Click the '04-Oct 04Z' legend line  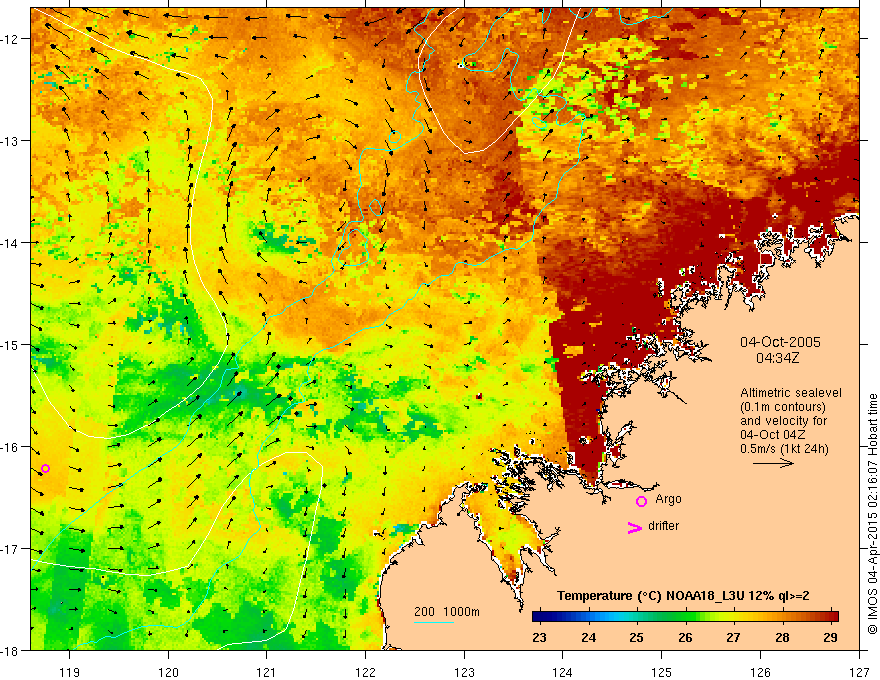point(773,435)
